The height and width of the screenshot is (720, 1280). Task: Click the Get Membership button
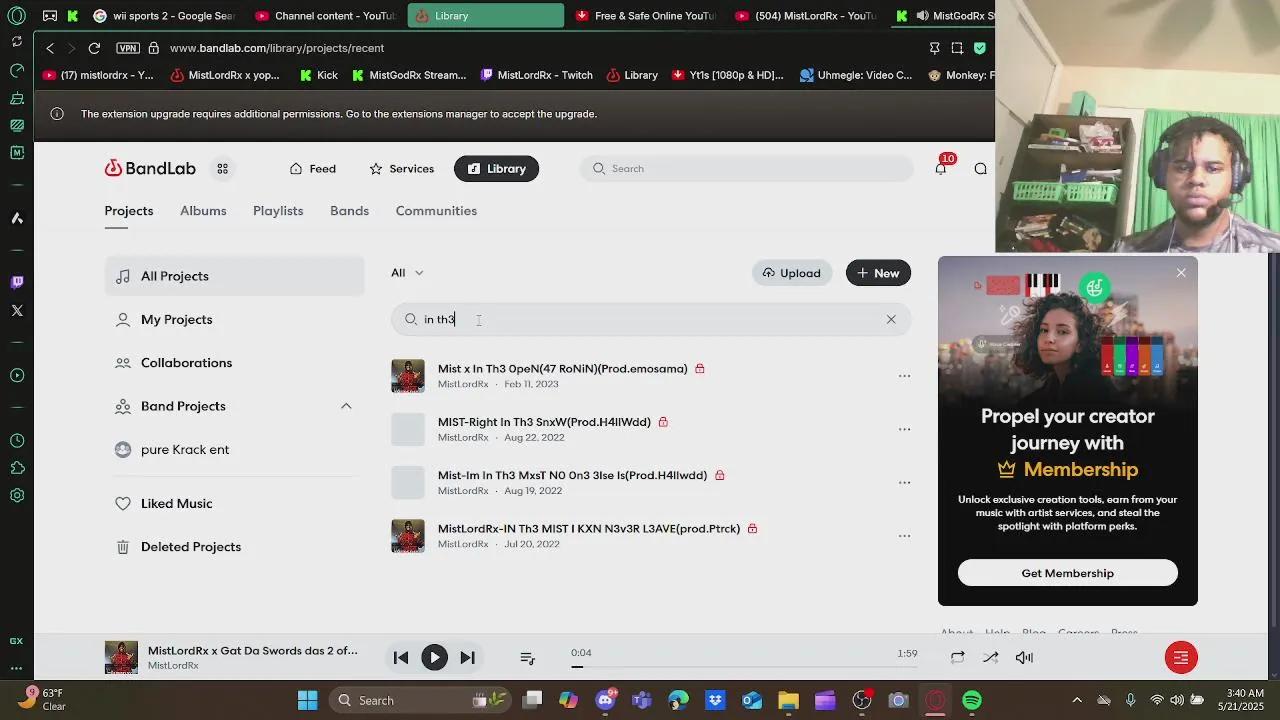pyautogui.click(x=1067, y=573)
